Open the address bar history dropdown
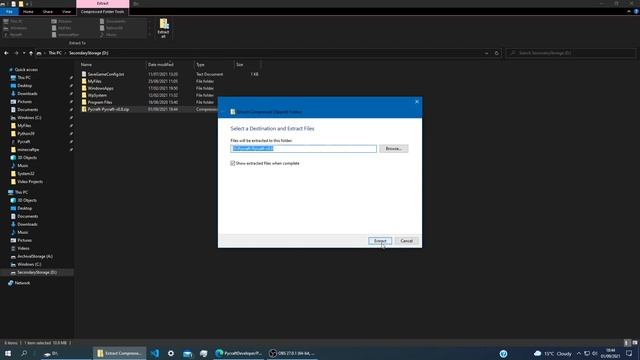This screenshot has width=640, height=360. pos(486,53)
